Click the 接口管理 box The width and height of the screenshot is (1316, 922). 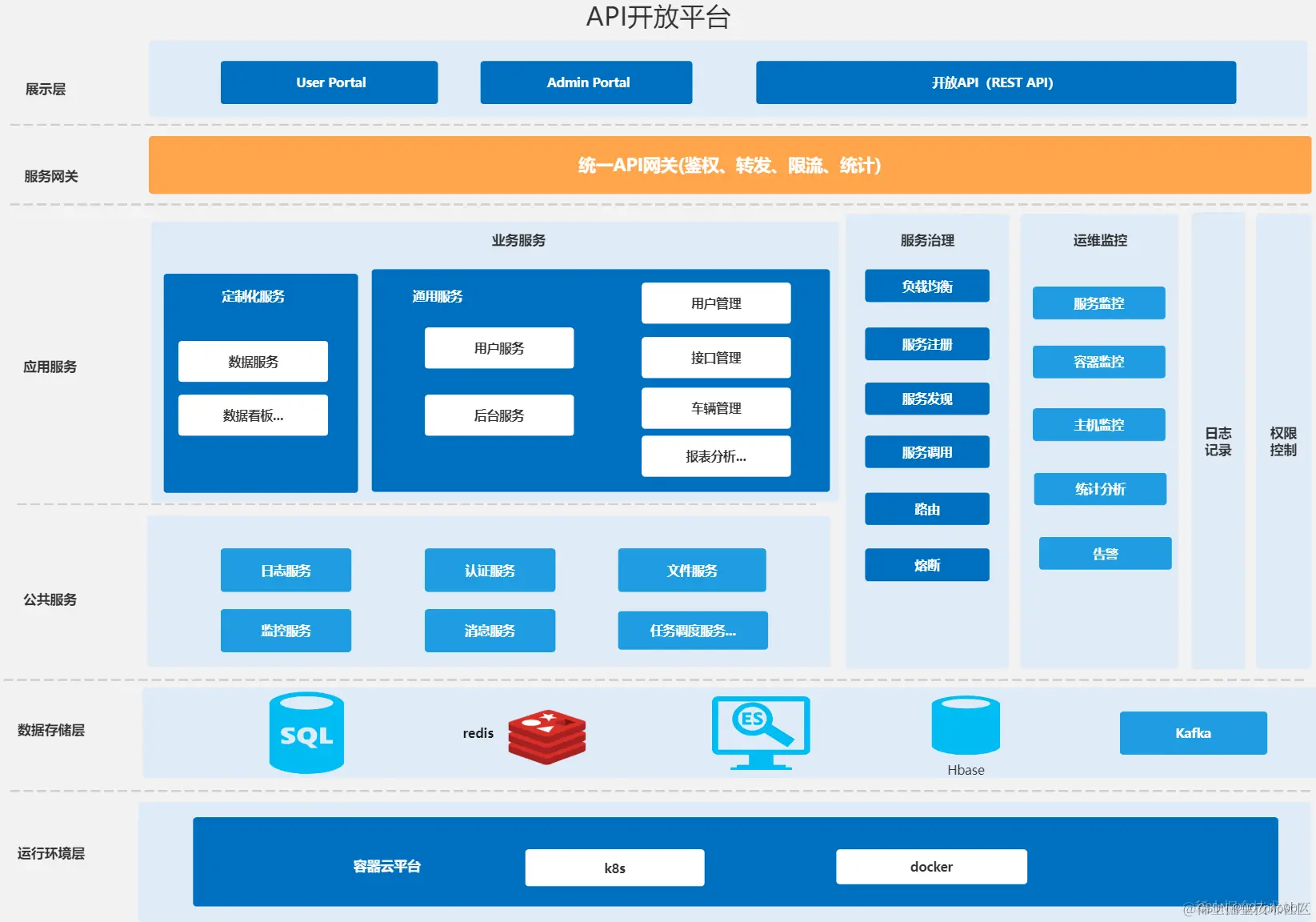coord(716,358)
